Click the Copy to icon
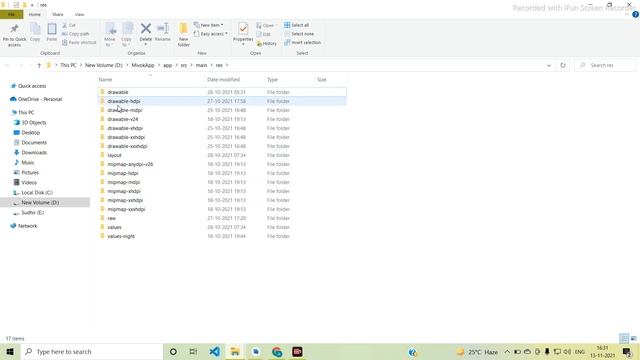This screenshot has height=360, width=640. tap(127, 29)
